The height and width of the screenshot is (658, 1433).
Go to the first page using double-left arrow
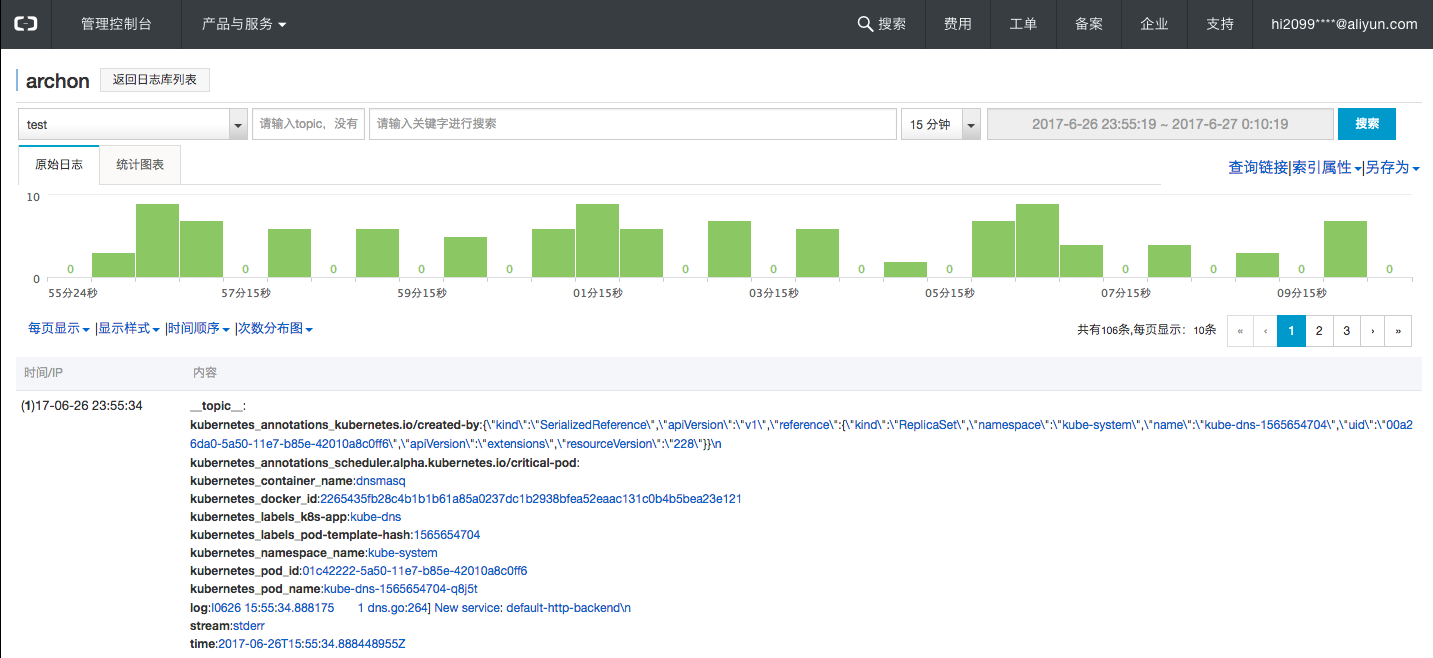pos(1240,330)
